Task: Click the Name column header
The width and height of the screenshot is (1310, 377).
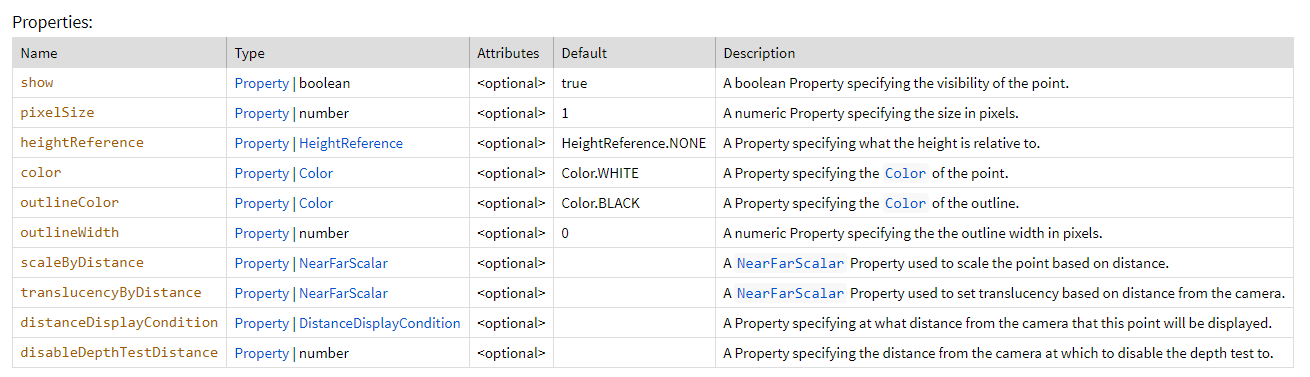Action: pyautogui.click(x=39, y=53)
